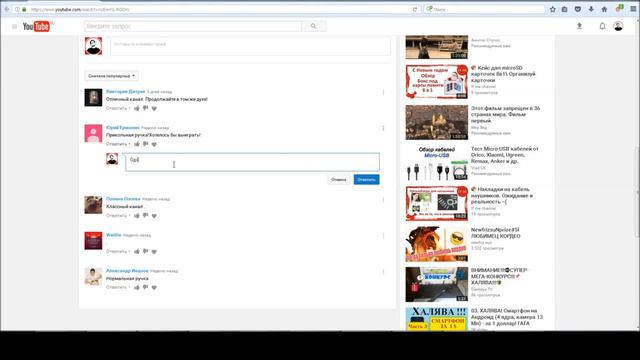Open three-dot menu on 'Нормальная ручка' comment
The height and width of the screenshot is (360, 640).
[x=383, y=272]
